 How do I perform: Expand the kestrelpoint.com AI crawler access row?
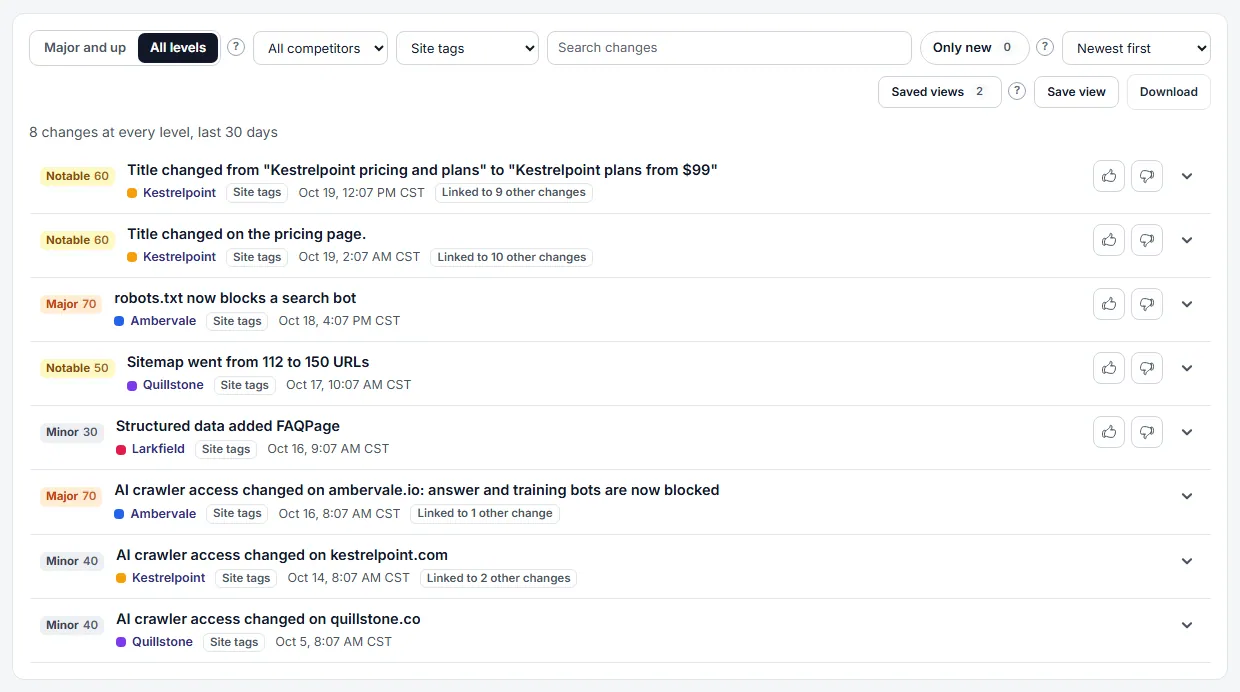point(1187,561)
